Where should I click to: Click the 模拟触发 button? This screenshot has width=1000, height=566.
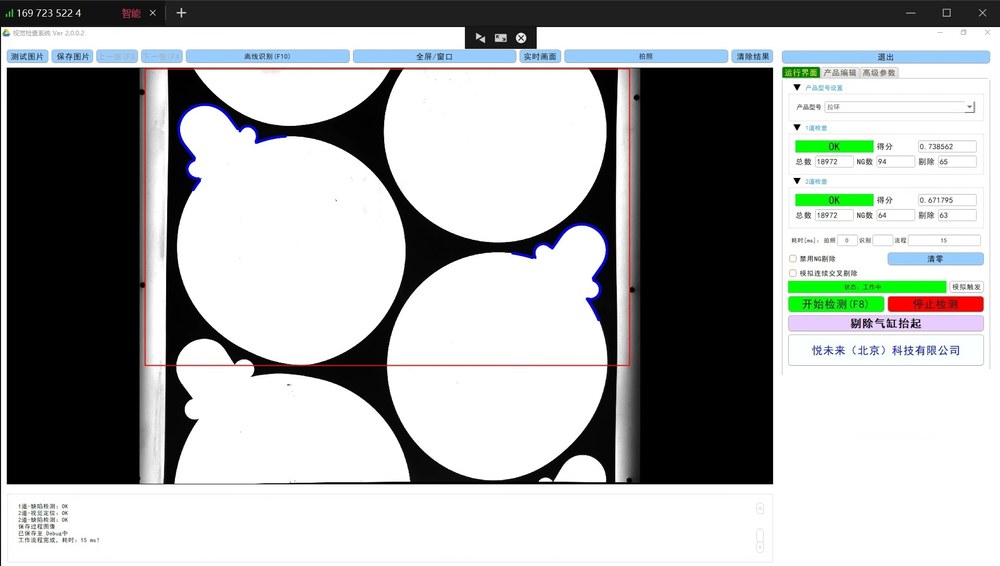(x=966, y=287)
